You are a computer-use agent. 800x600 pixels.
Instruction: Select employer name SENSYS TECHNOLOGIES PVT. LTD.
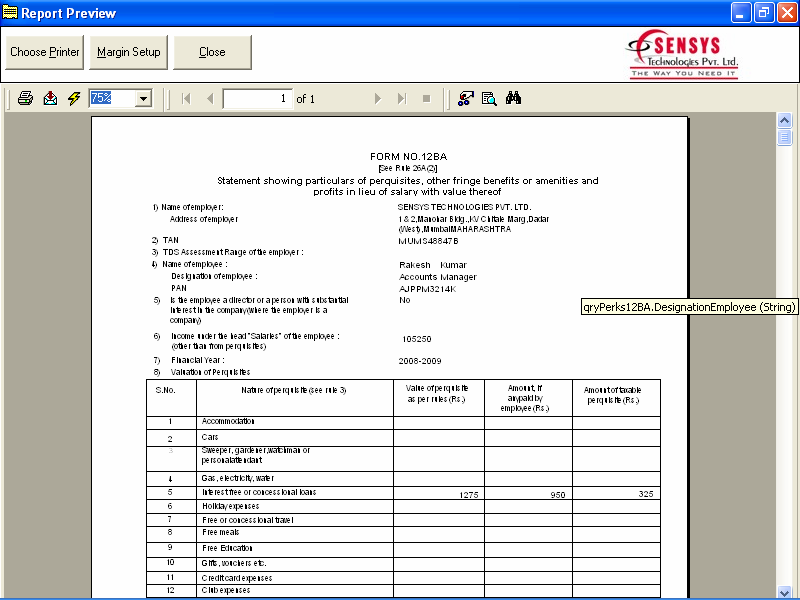tap(464, 207)
